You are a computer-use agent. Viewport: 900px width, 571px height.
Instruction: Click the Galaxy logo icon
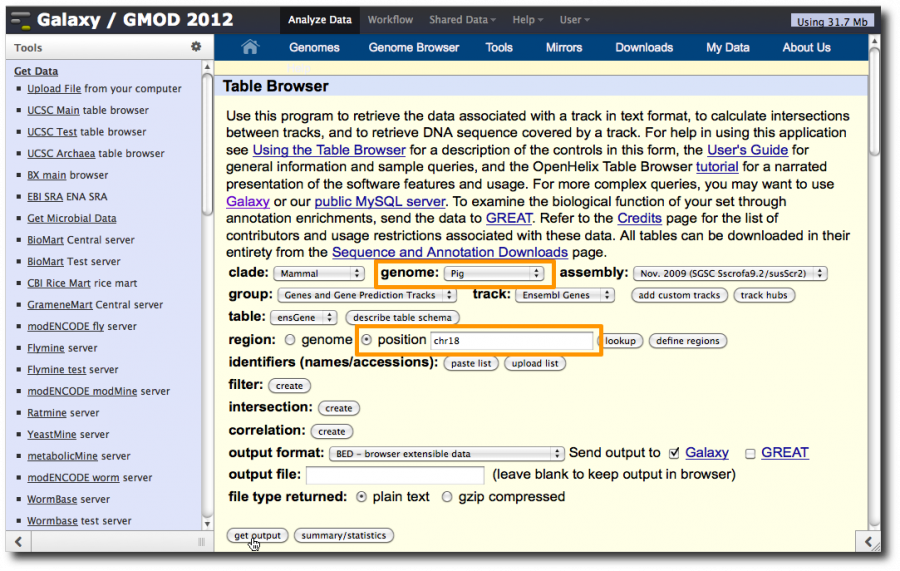coord(21,20)
